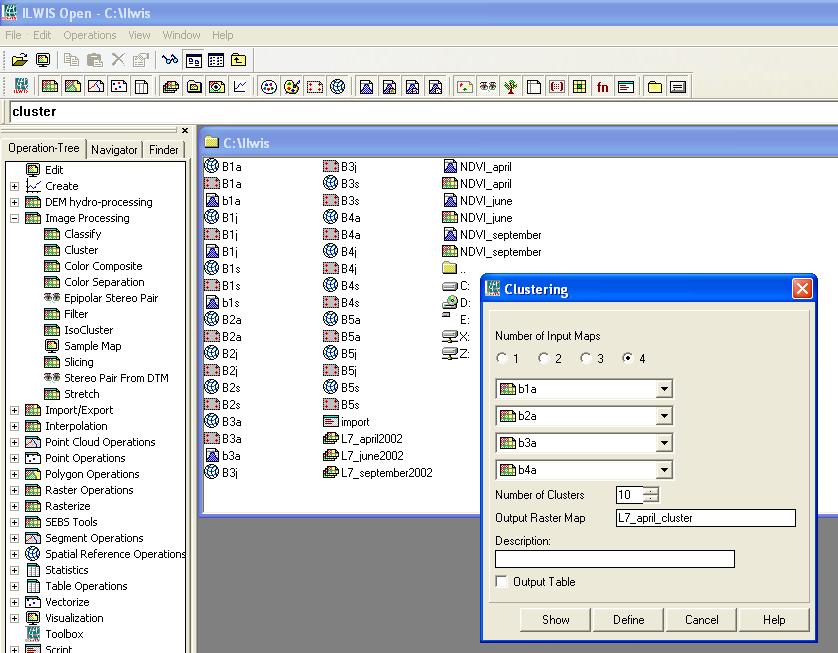Image resolution: width=838 pixels, height=653 pixels.
Task: Select radio button for 1 input map
Action: tap(501, 358)
